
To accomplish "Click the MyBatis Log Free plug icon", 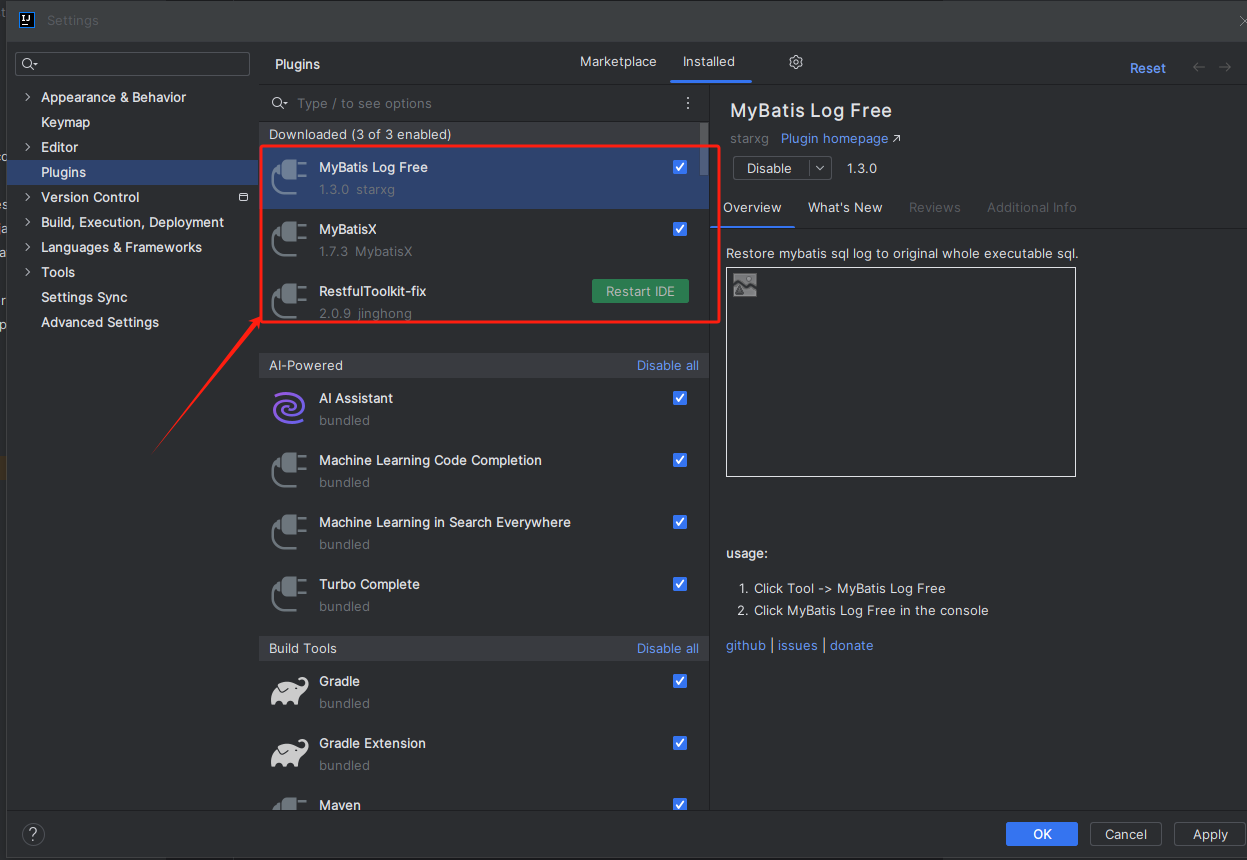I will click(x=289, y=177).
